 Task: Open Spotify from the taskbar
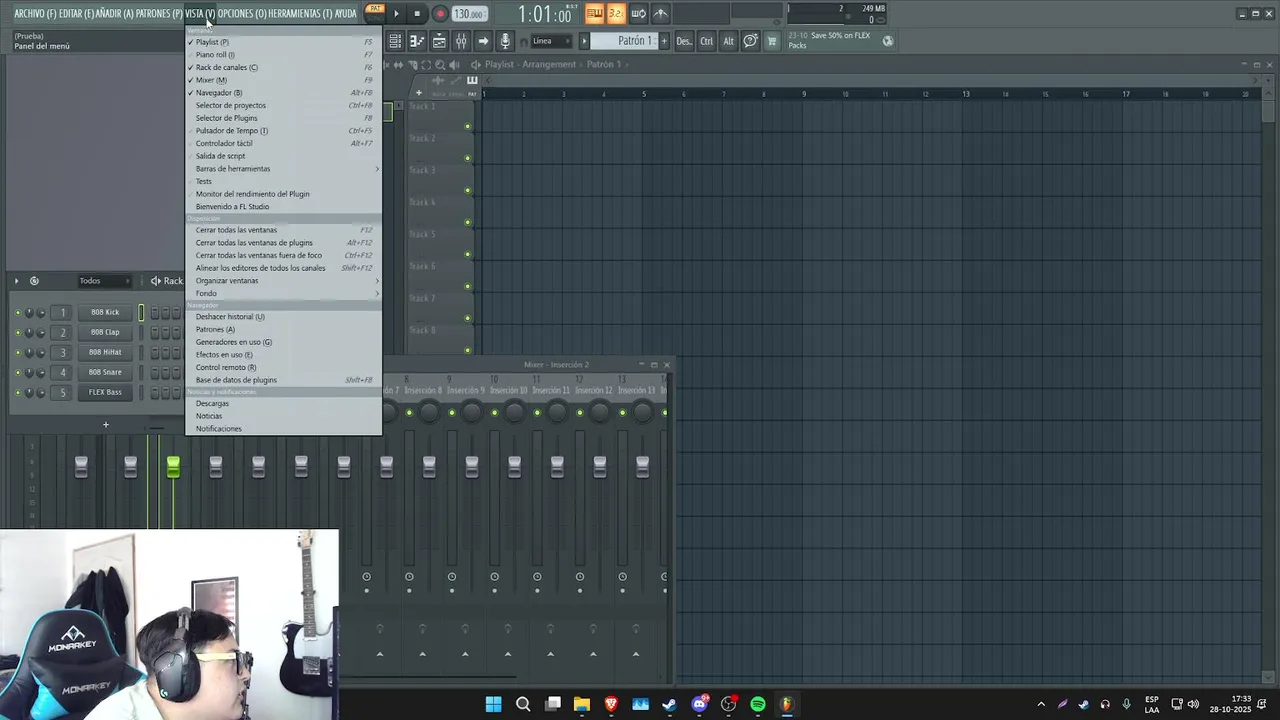coord(758,704)
